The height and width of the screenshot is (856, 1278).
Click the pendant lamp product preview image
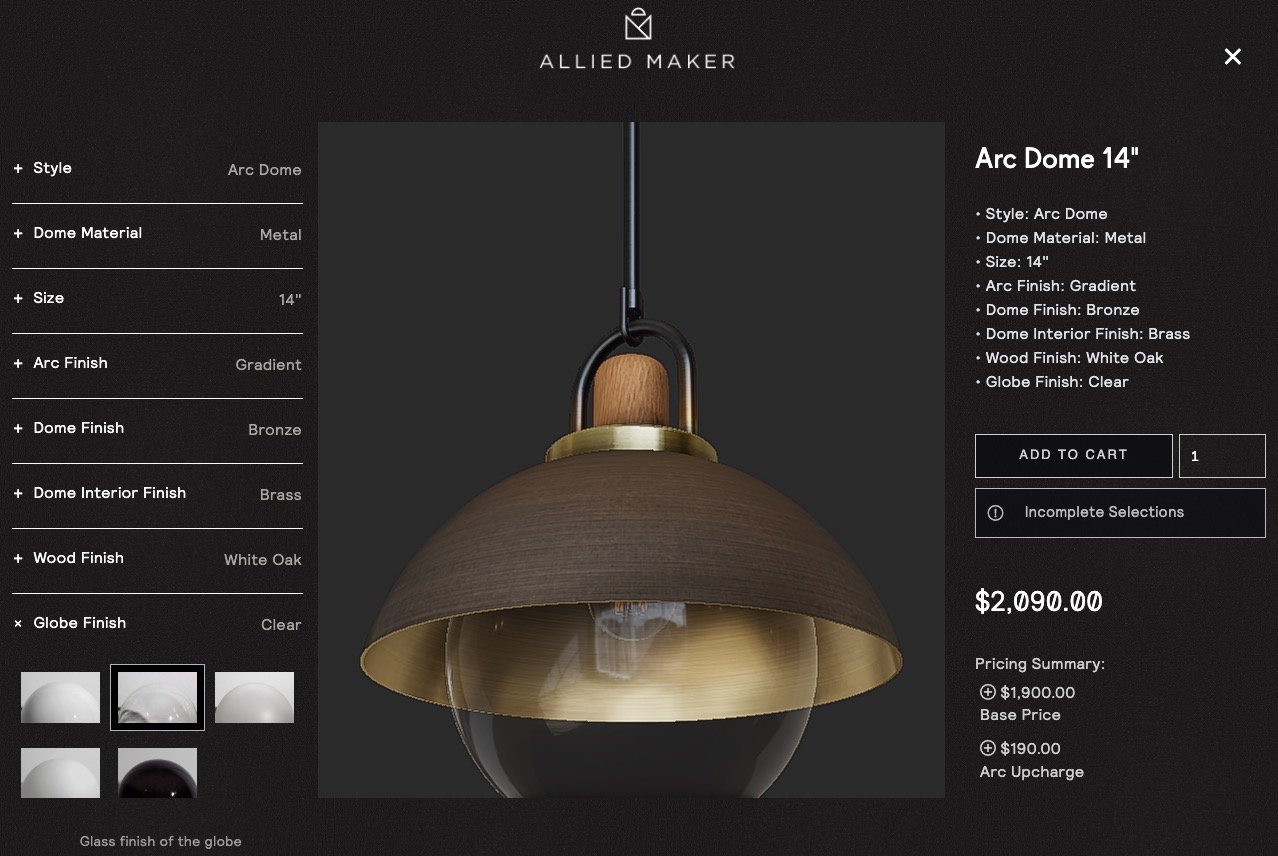coord(631,460)
